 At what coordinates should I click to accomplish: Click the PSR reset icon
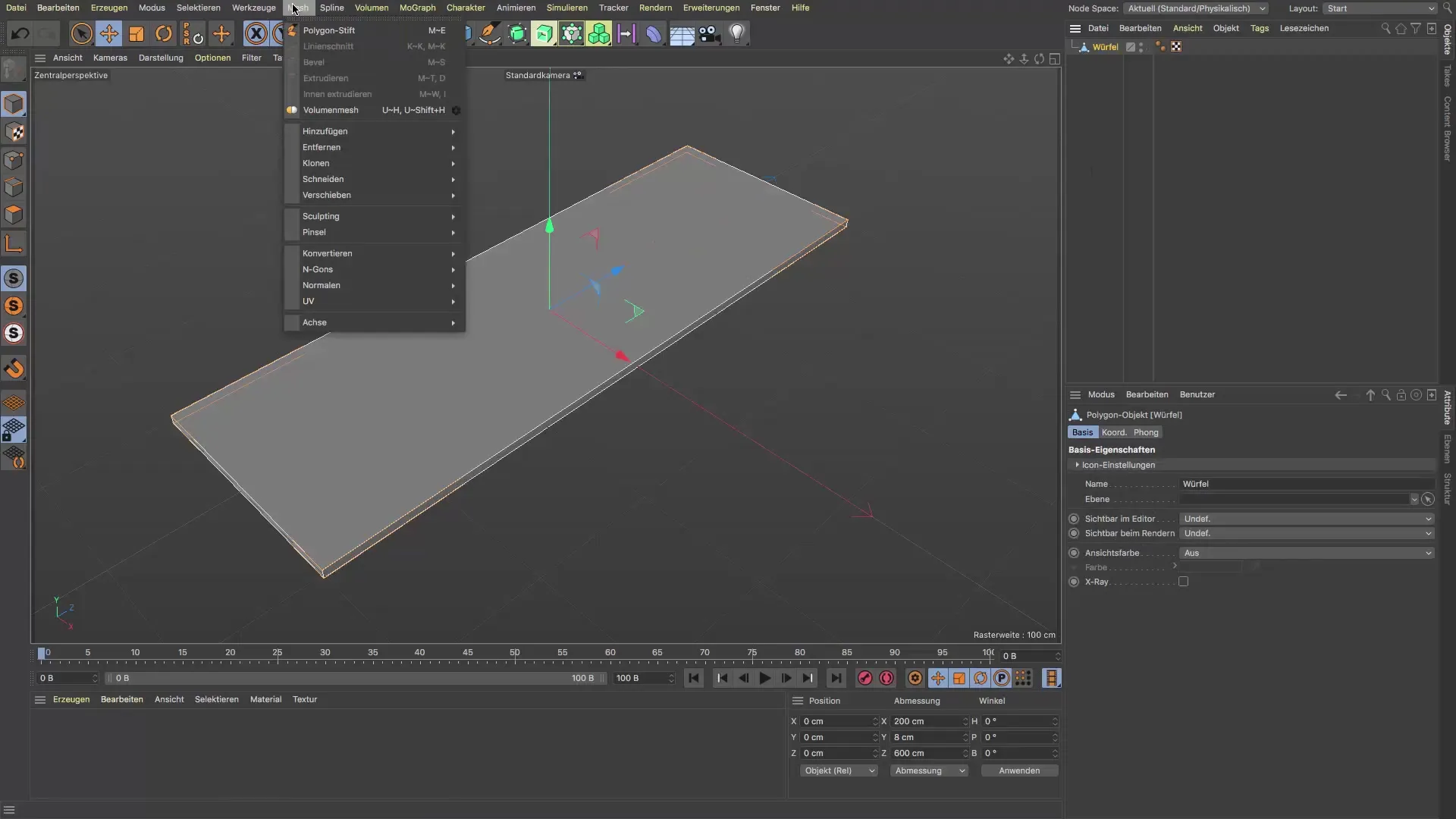[193, 33]
